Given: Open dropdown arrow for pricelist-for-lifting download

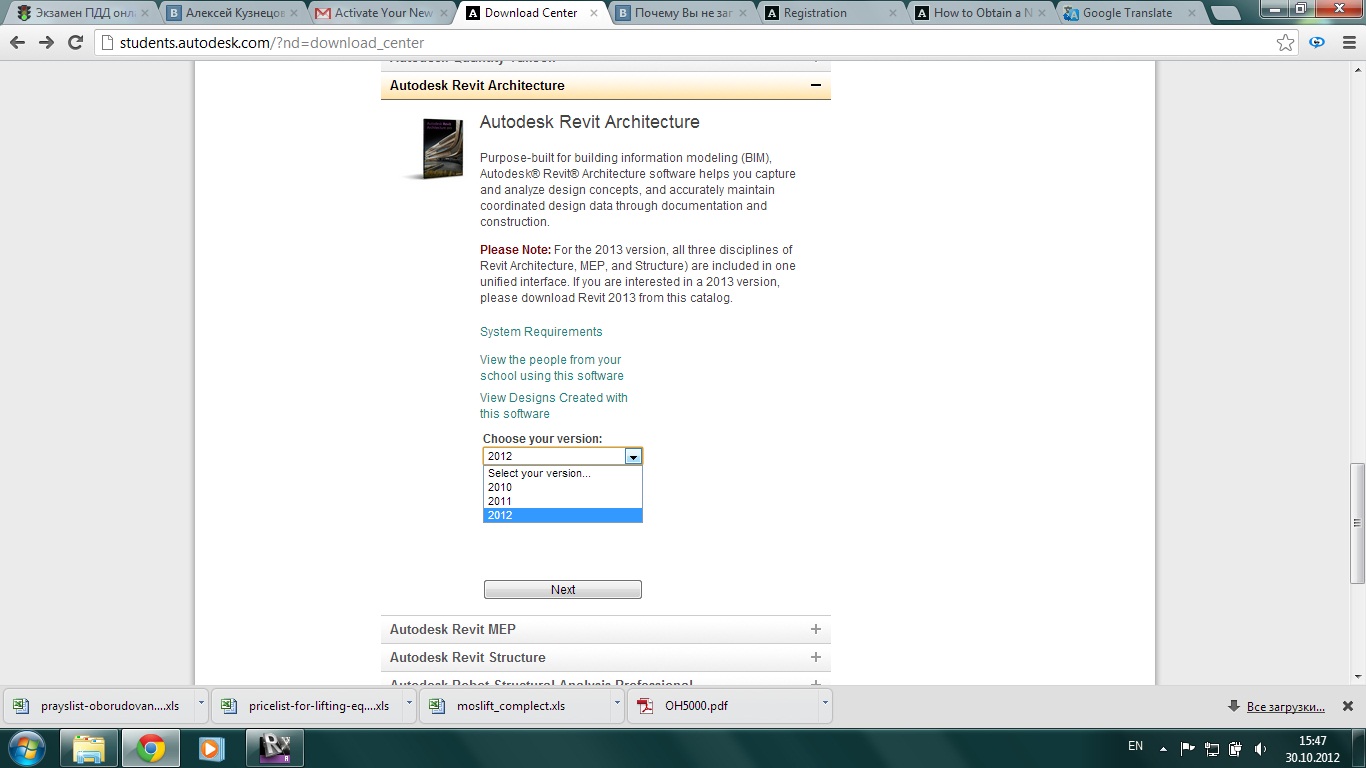Looking at the screenshot, I should point(409,704).
